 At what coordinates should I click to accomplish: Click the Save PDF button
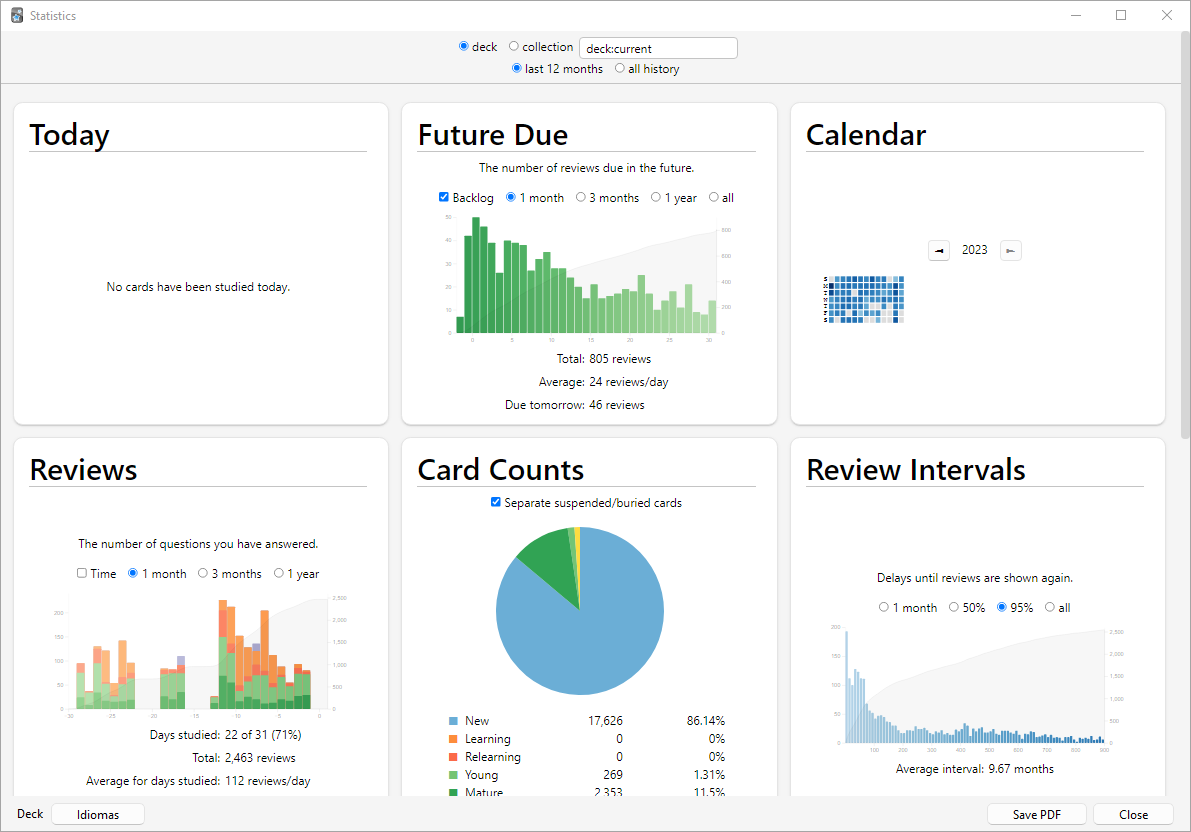1036,814
